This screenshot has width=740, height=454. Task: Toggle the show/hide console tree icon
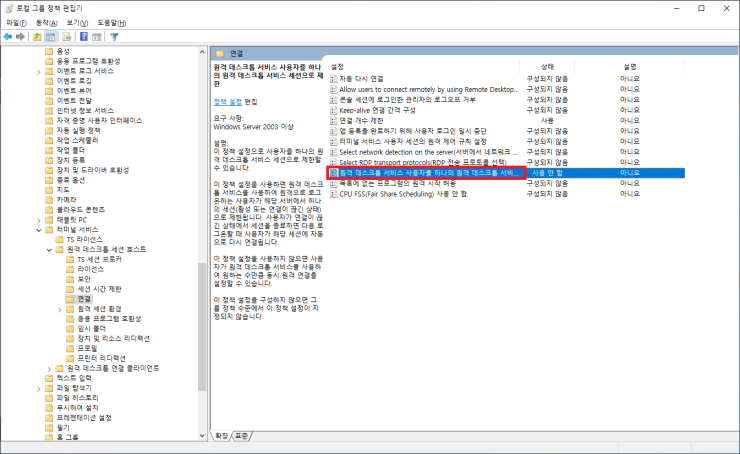pyautogui.click(x=52, y=37)
